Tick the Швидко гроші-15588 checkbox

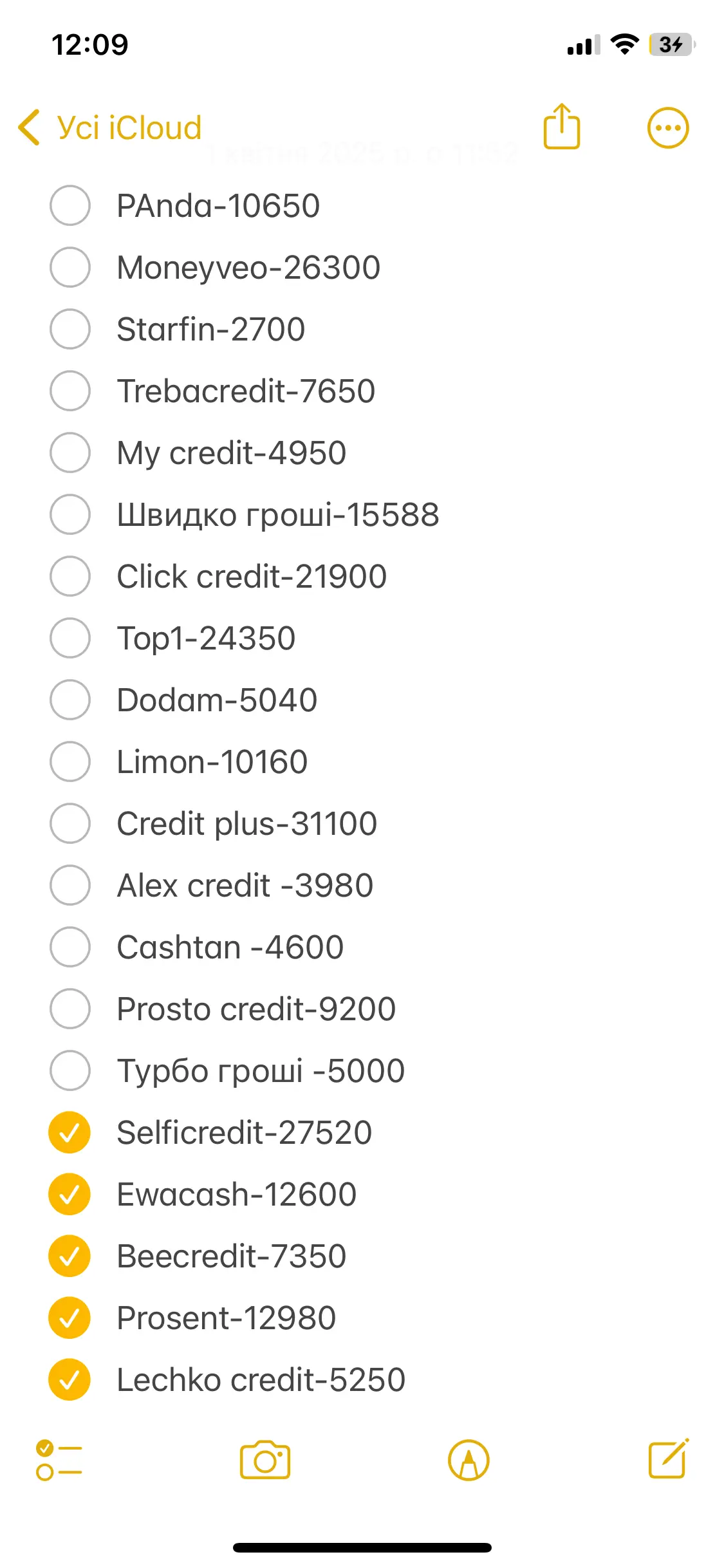tap(70, 514)
